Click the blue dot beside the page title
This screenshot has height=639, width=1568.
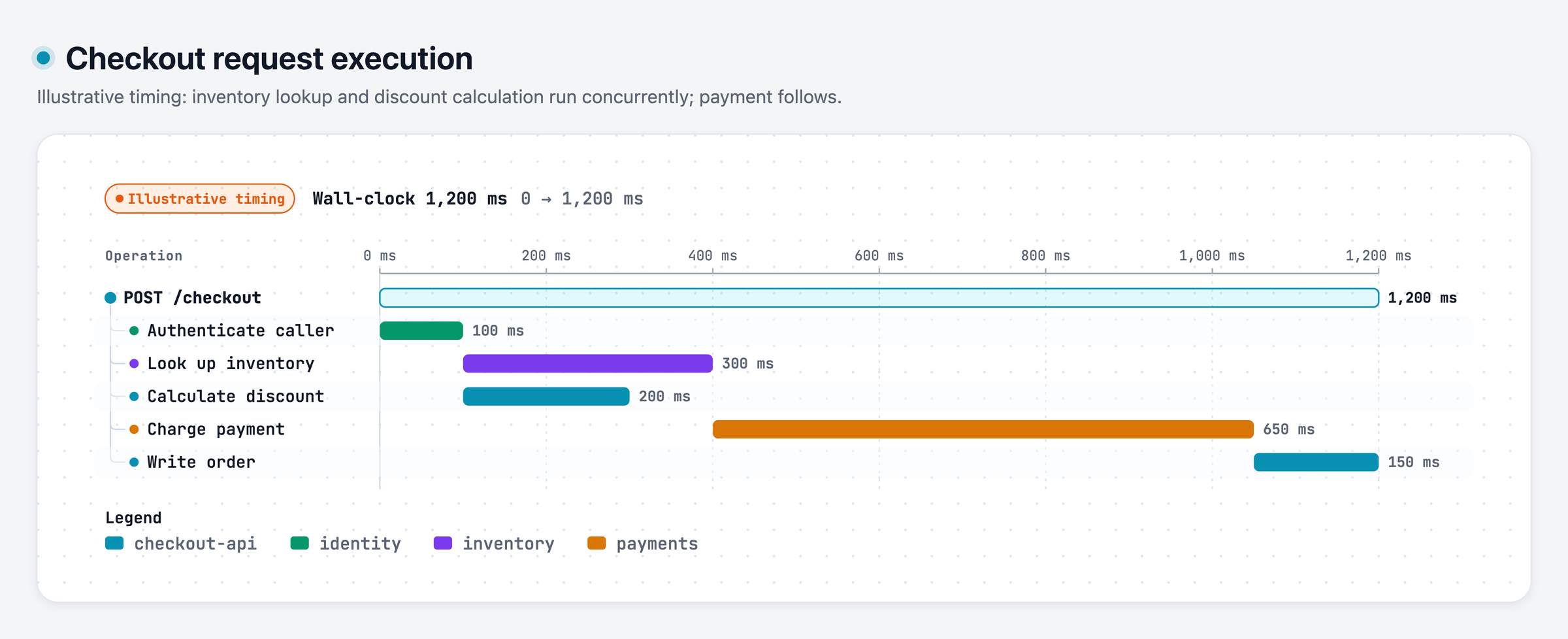(44, 58)
